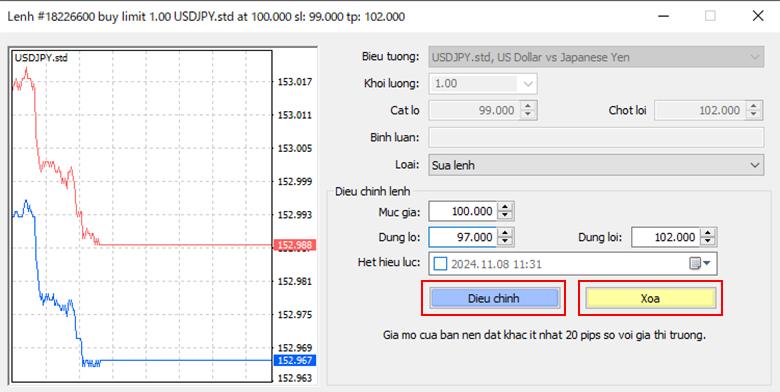This screenshot has width=780, height=392.
Task: Click the Cat lo 99.000 field
Action: coord(474,110)
